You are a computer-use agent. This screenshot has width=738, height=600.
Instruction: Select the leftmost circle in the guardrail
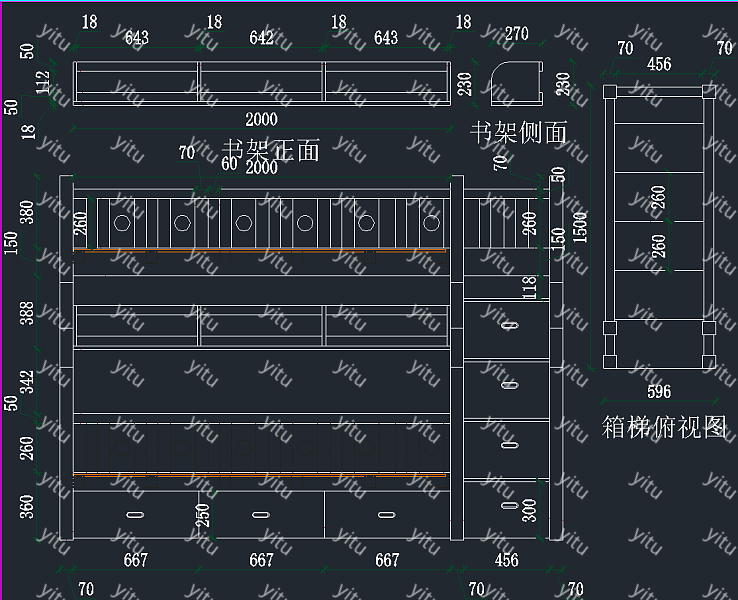(121, 223)
